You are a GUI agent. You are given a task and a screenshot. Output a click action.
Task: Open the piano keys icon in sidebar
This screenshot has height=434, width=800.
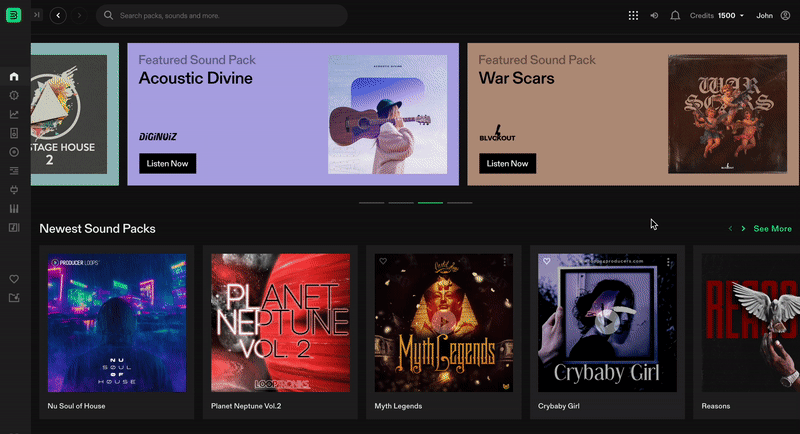14,209
